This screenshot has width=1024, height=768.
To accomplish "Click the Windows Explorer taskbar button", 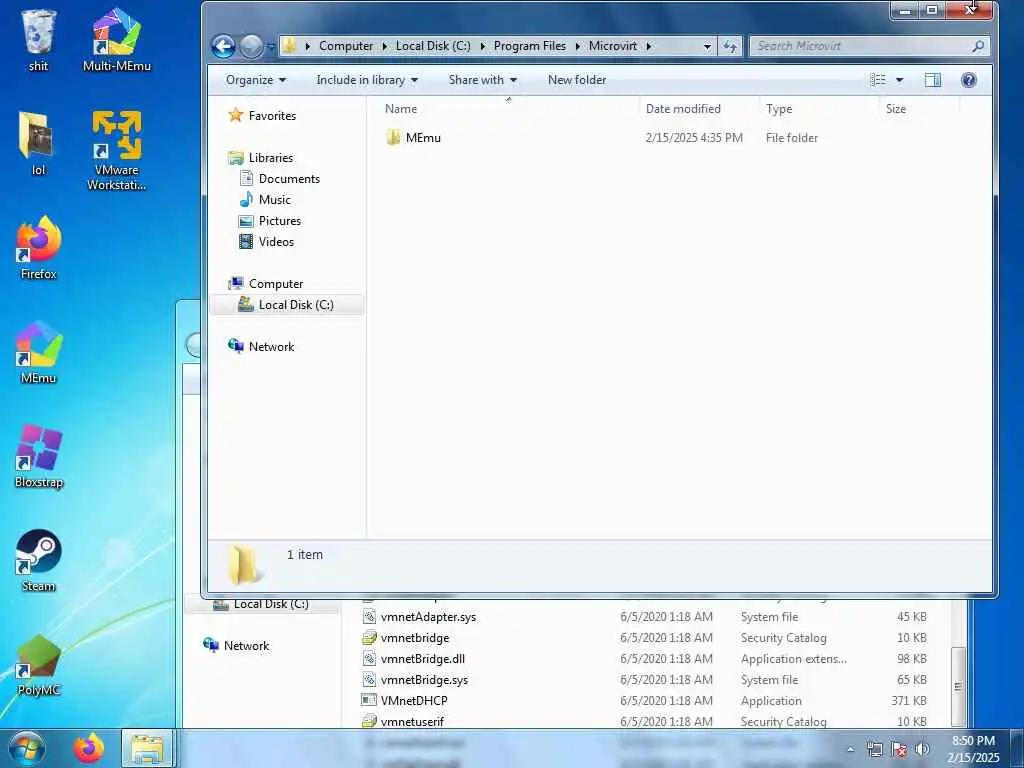I will (x=148, y=748).
